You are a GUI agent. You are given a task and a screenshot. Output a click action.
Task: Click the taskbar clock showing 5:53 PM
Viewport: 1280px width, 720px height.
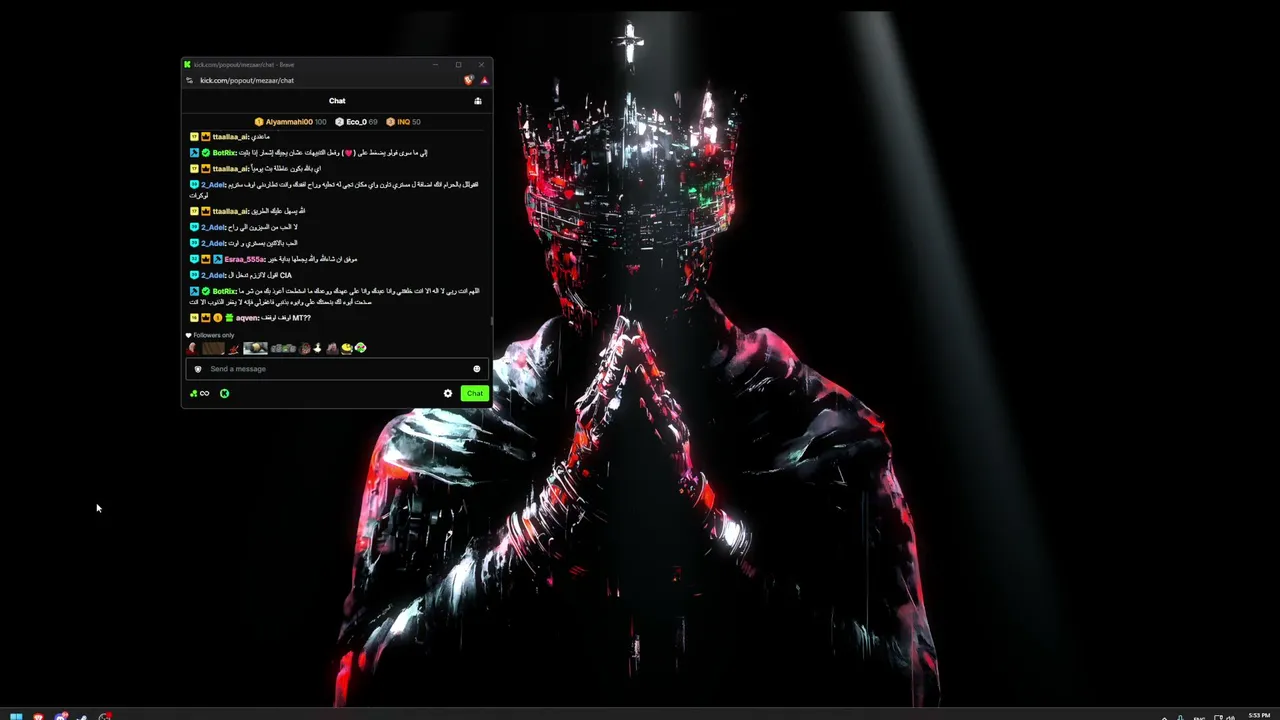1259,716
